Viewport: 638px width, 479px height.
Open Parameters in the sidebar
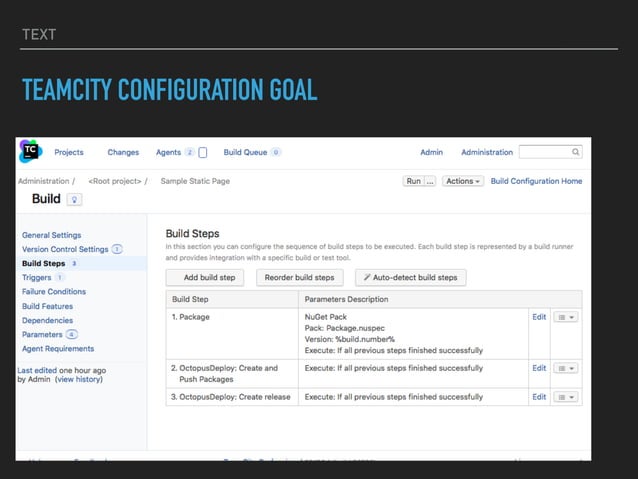tap(42, 334)
